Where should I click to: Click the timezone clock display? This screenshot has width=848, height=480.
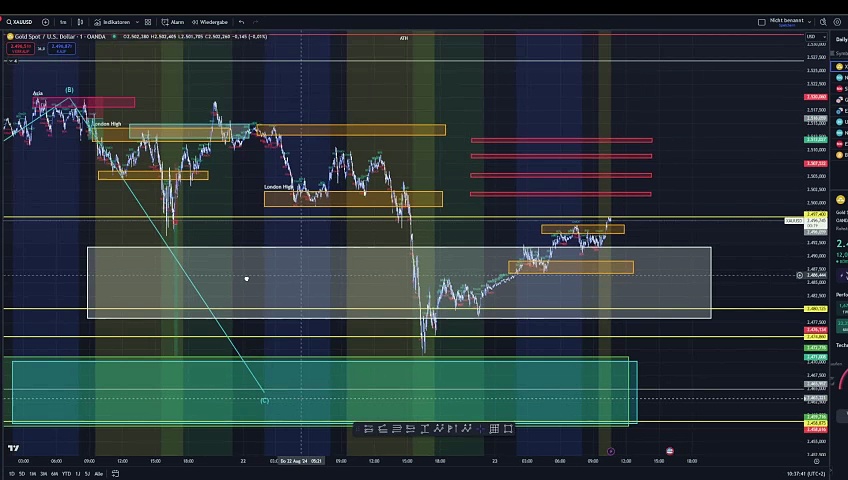pyautogui.click(x=804, y=473)
